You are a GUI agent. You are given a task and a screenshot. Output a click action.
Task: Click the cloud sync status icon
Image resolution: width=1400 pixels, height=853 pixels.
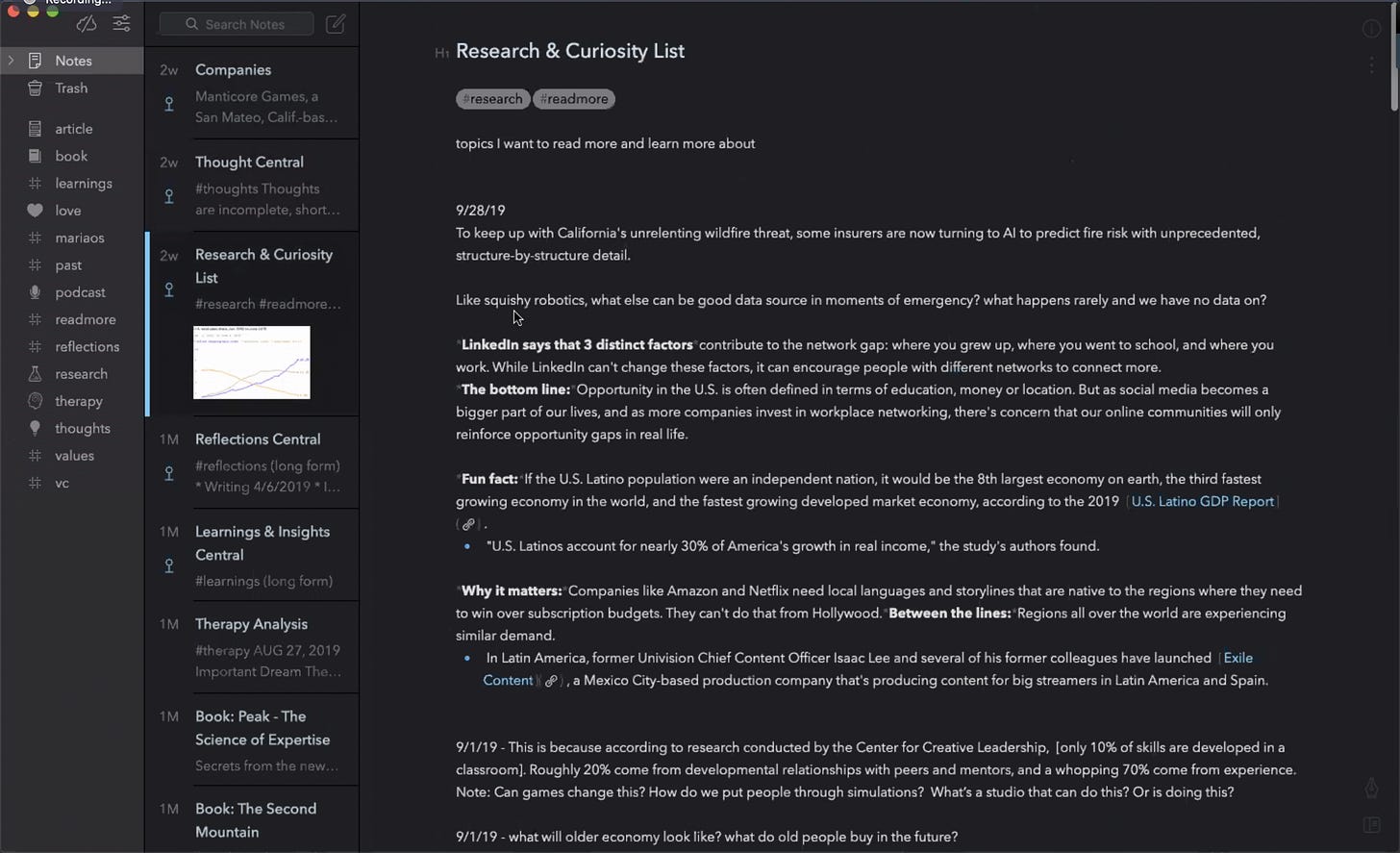[87, 24]
